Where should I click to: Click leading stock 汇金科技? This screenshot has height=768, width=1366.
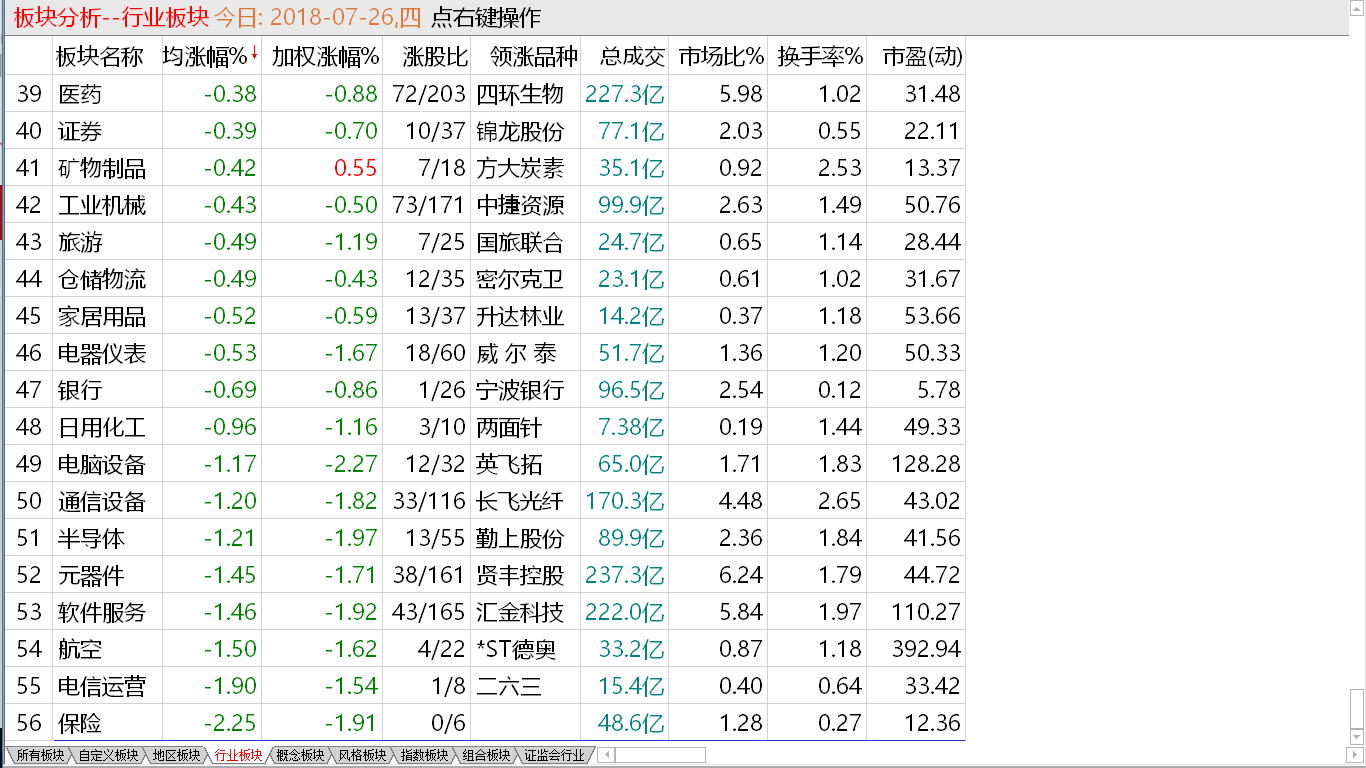tap(520, 612)
